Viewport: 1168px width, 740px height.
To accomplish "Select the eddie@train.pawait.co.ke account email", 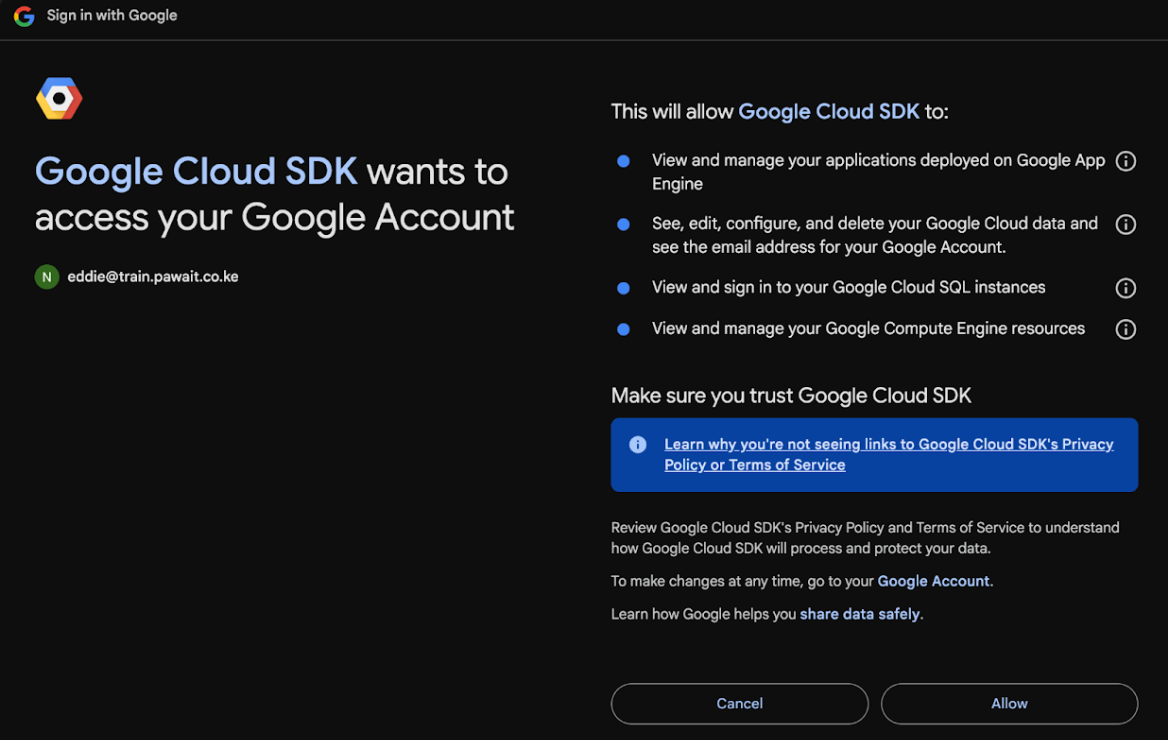I will 153,277.
